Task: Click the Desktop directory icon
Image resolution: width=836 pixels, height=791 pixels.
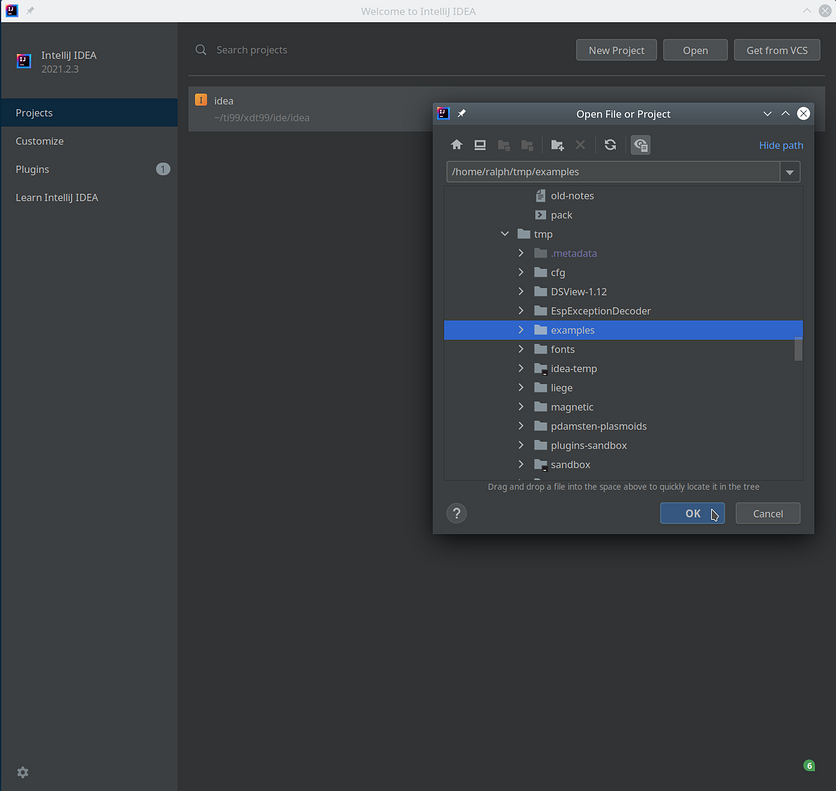Action: click(480, 145)
